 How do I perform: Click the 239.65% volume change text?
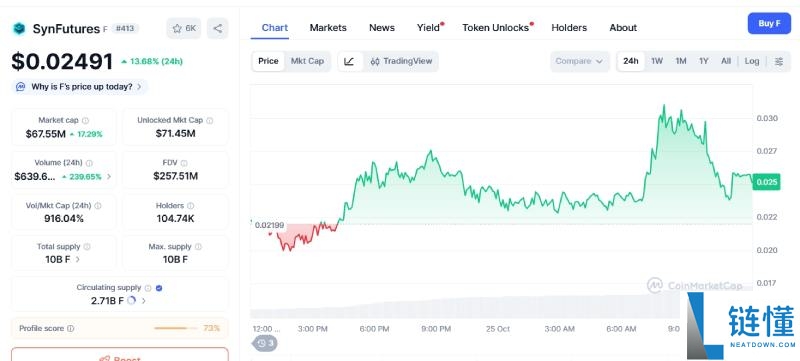(85, 177)
